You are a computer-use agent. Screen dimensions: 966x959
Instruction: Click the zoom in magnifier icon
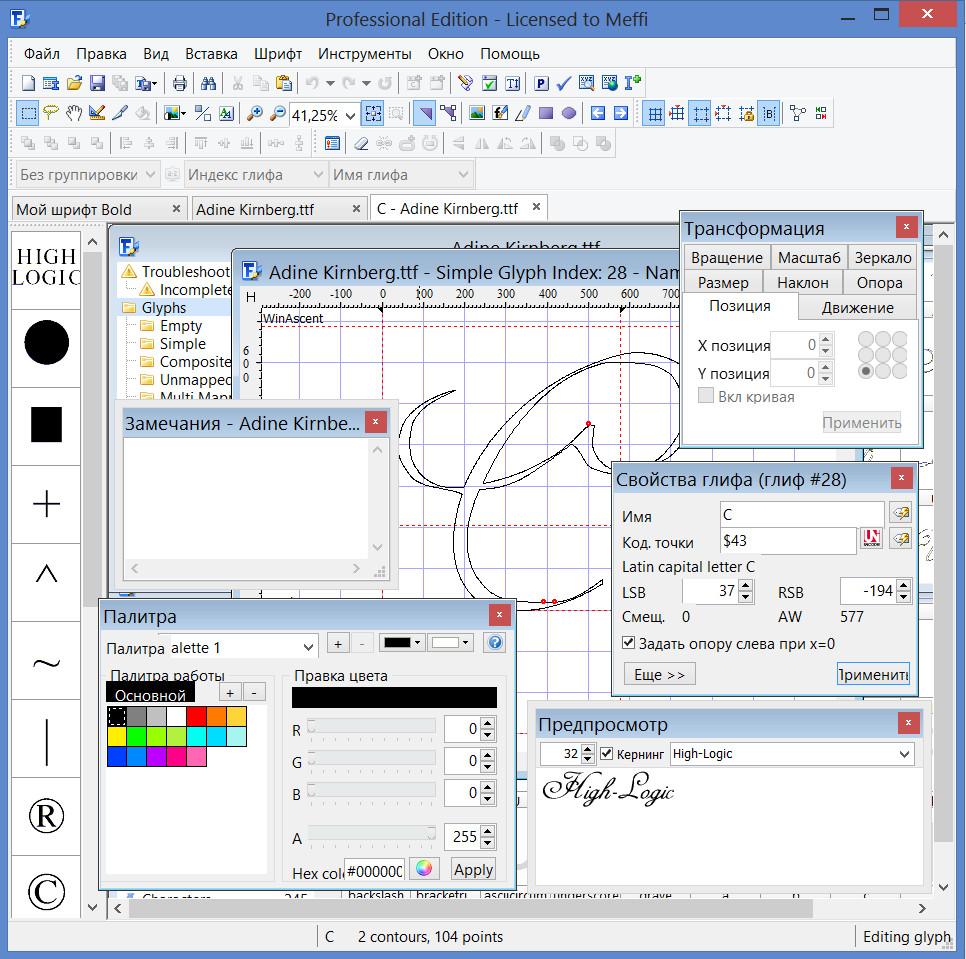click(x=254, y=113)
